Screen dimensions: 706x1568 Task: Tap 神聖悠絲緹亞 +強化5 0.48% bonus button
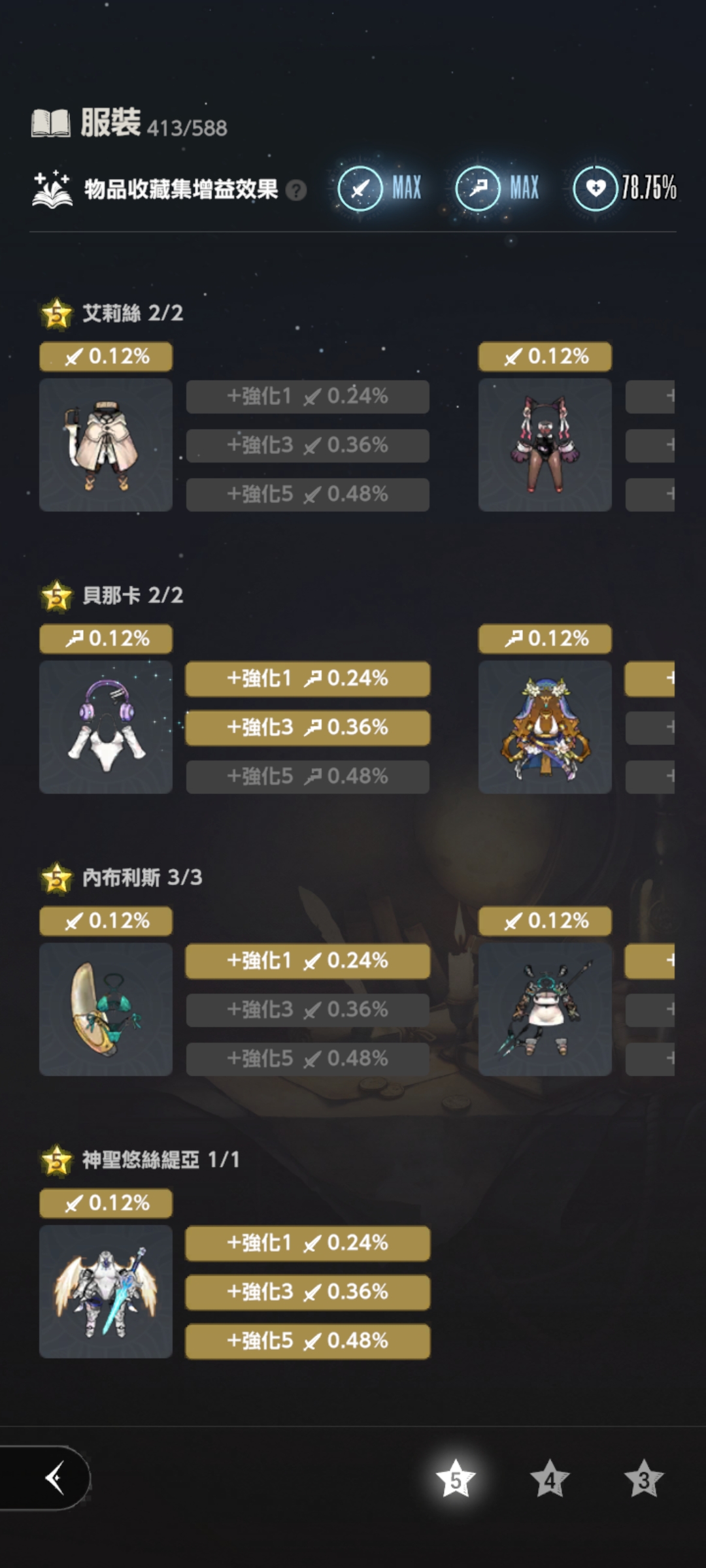pos(308,1341)
